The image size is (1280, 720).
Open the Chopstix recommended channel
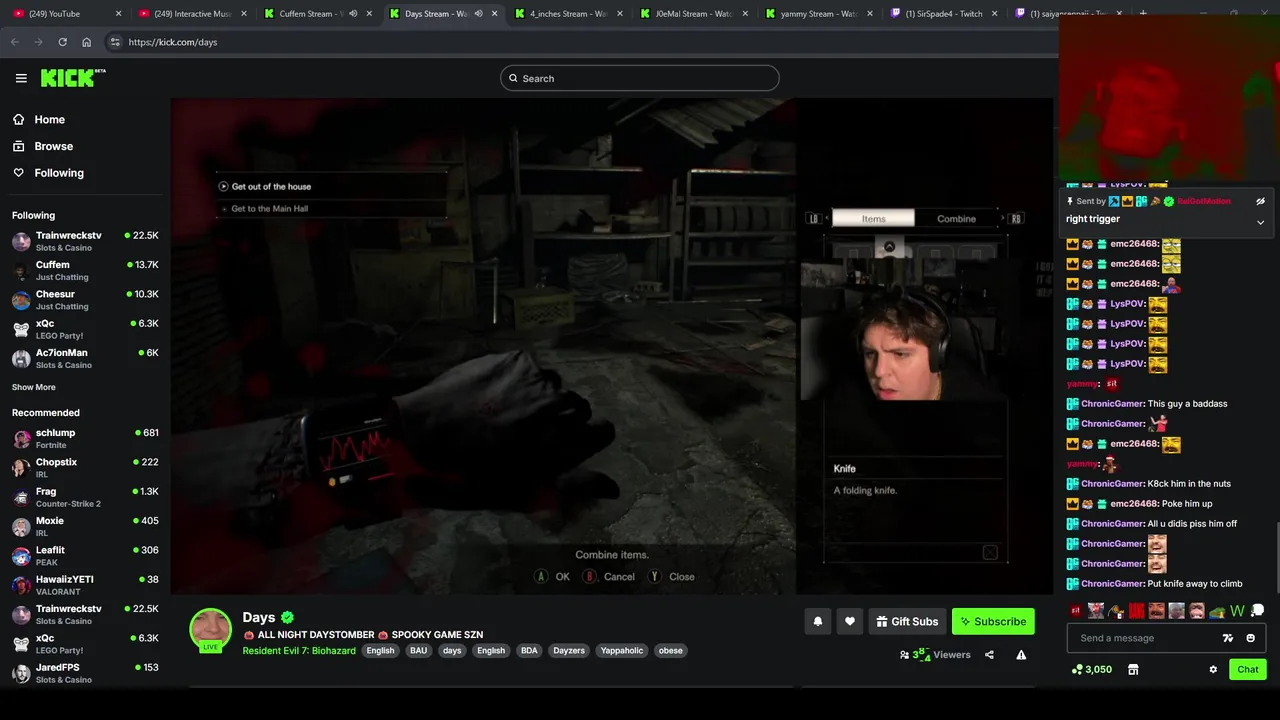85,468
